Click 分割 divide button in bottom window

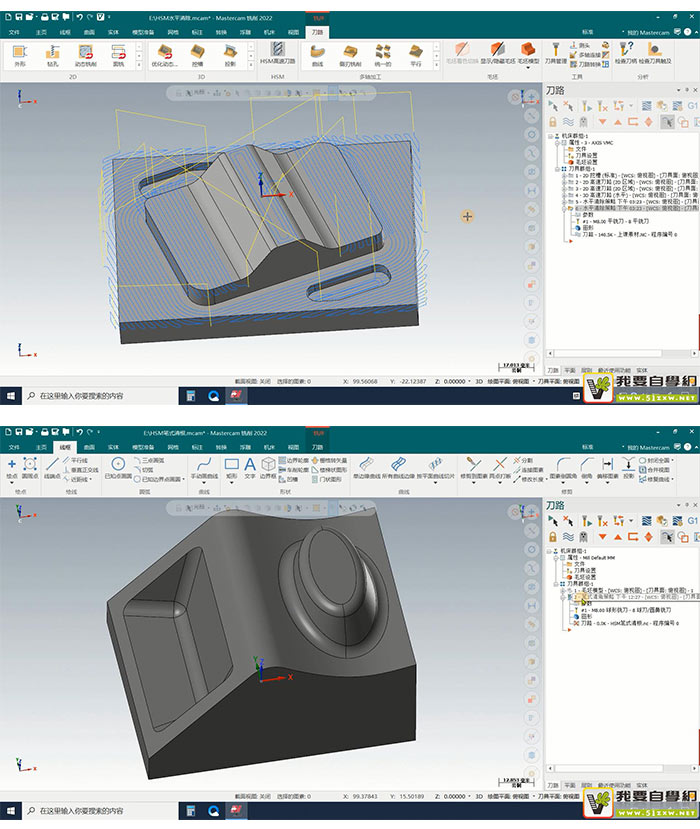coord(523,460)
